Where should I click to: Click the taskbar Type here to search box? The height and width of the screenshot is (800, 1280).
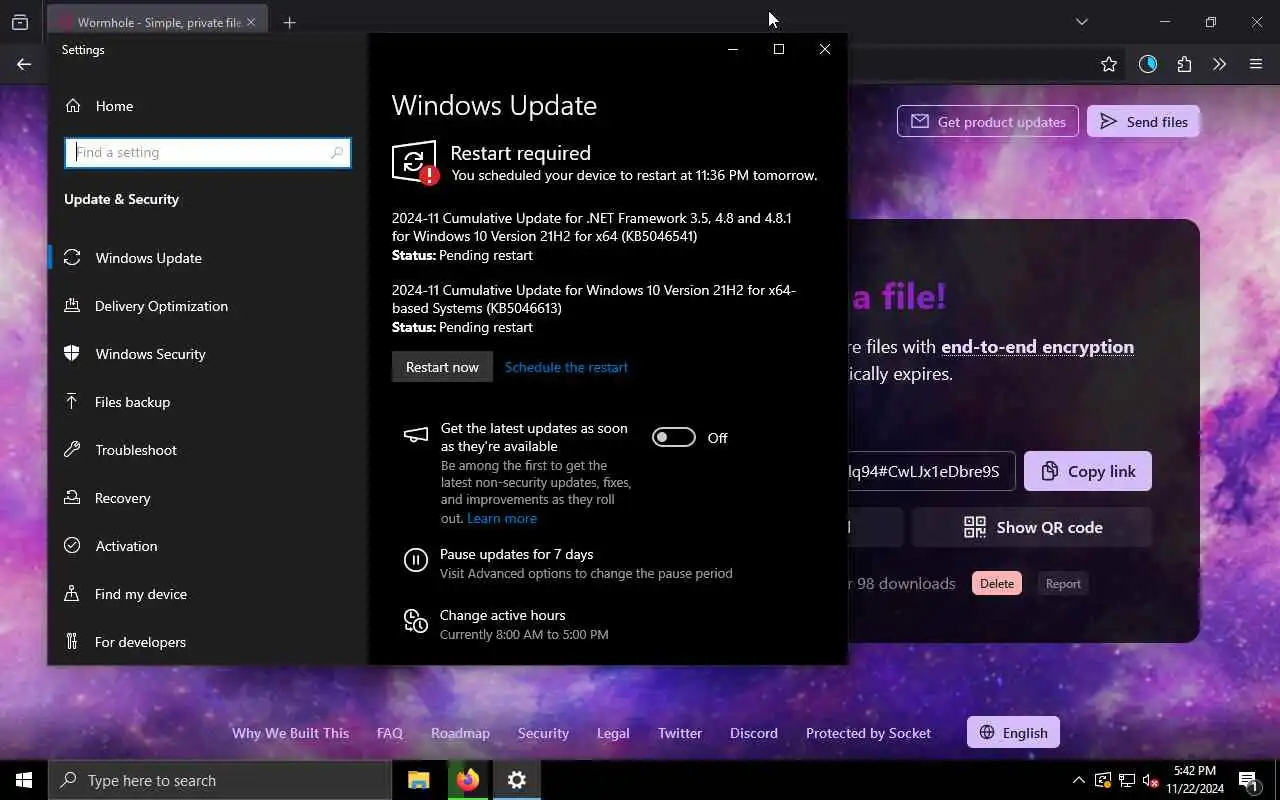point(220,780)
